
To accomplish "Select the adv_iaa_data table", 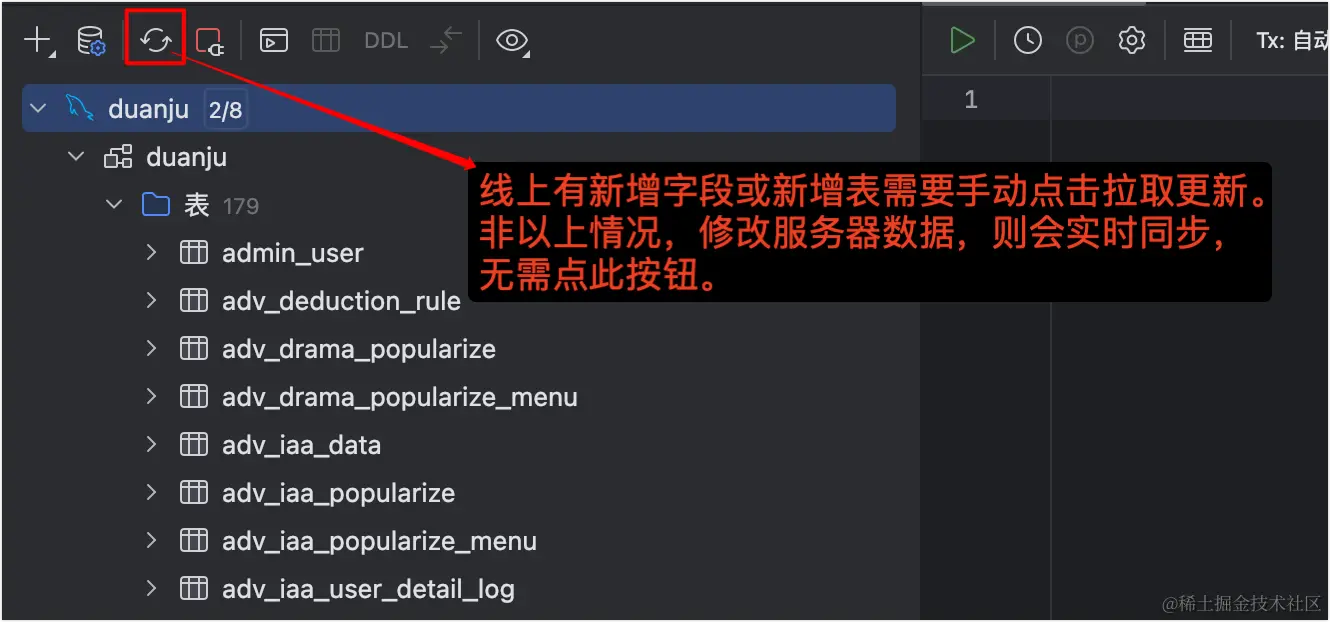I will pyautogui.click(x=301, y=445).
